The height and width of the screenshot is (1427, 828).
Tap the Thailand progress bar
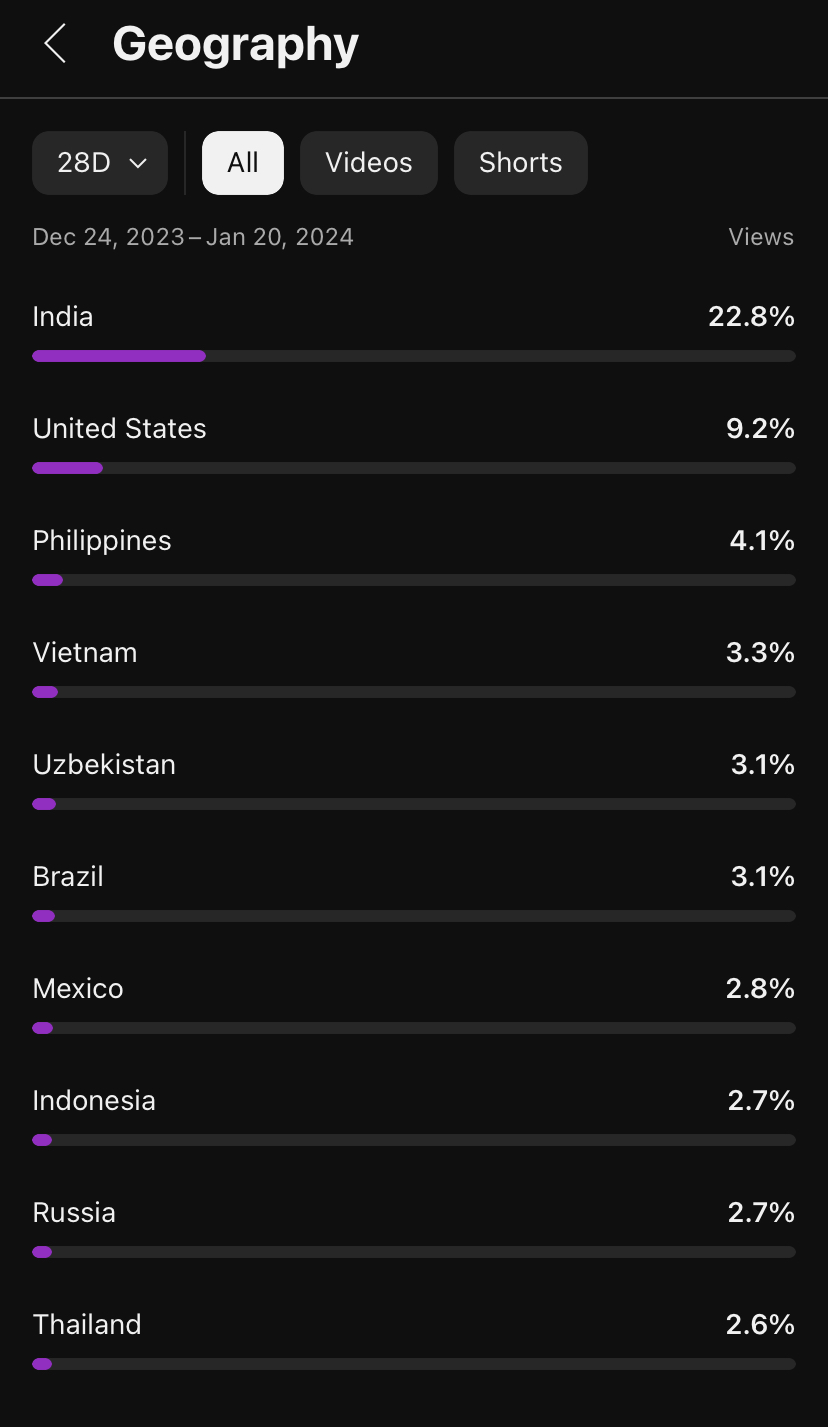pyautogui.click(x=414, y=1364)
